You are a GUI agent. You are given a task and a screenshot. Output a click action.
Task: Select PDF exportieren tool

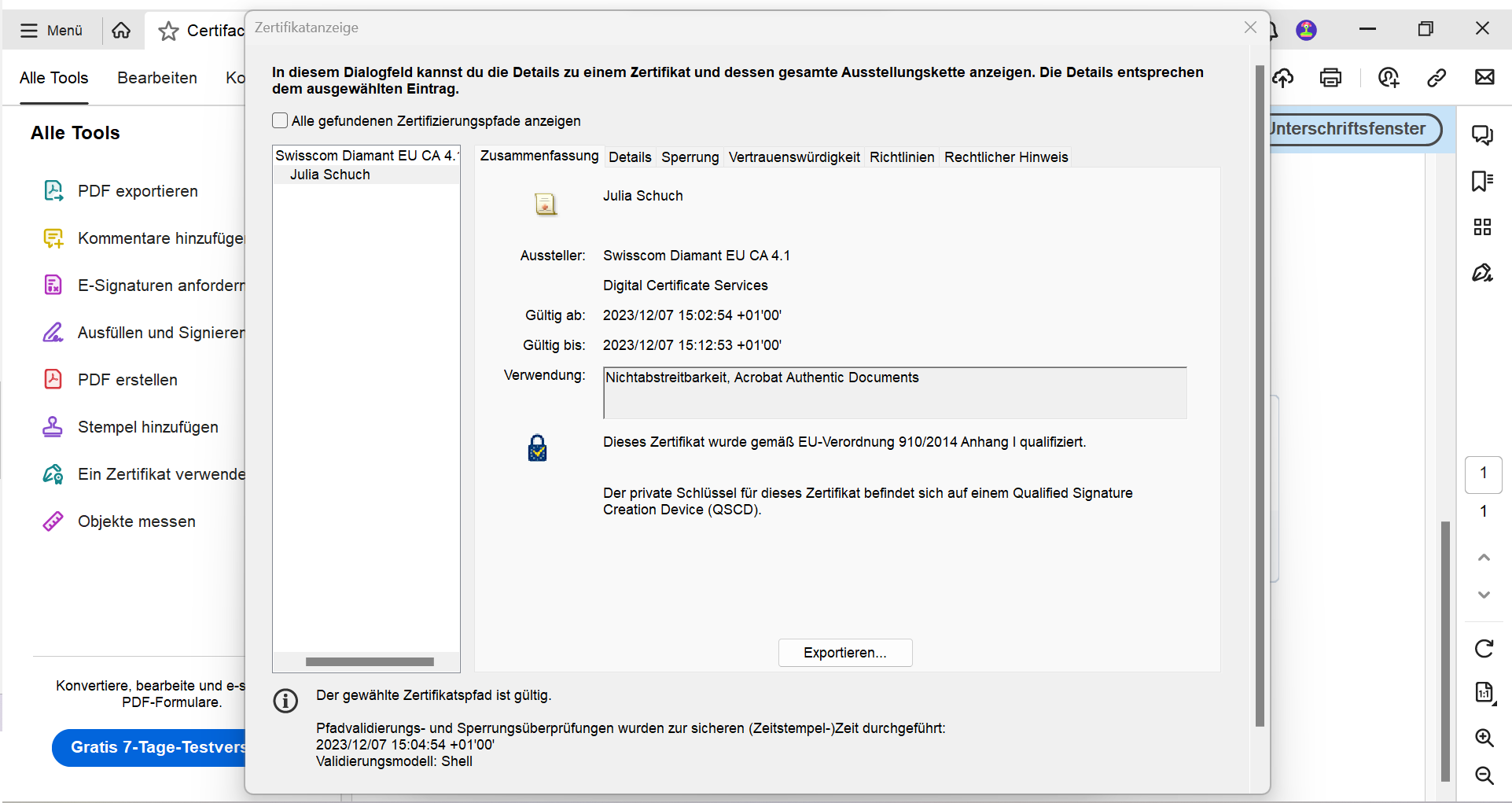pos(120,191)
